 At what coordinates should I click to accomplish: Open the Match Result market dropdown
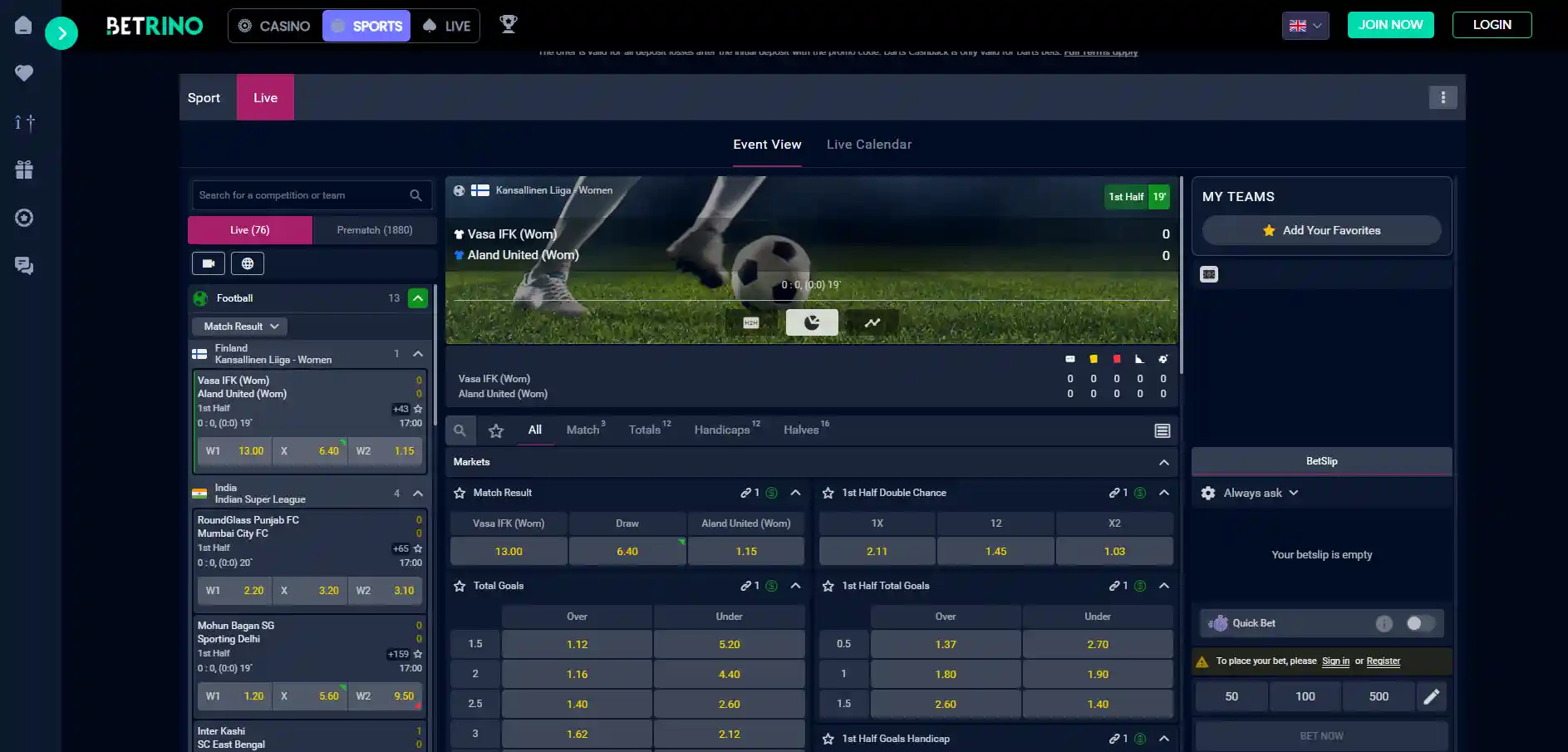[240, 327]
